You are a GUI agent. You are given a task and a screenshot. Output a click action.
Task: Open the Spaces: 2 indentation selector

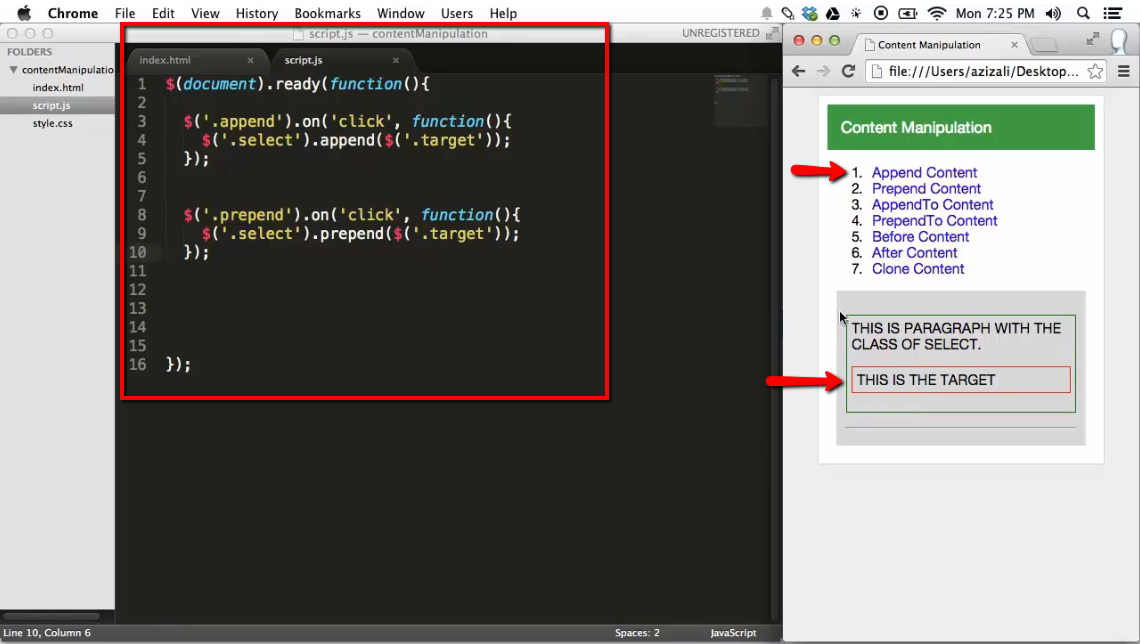click(637, 632)
